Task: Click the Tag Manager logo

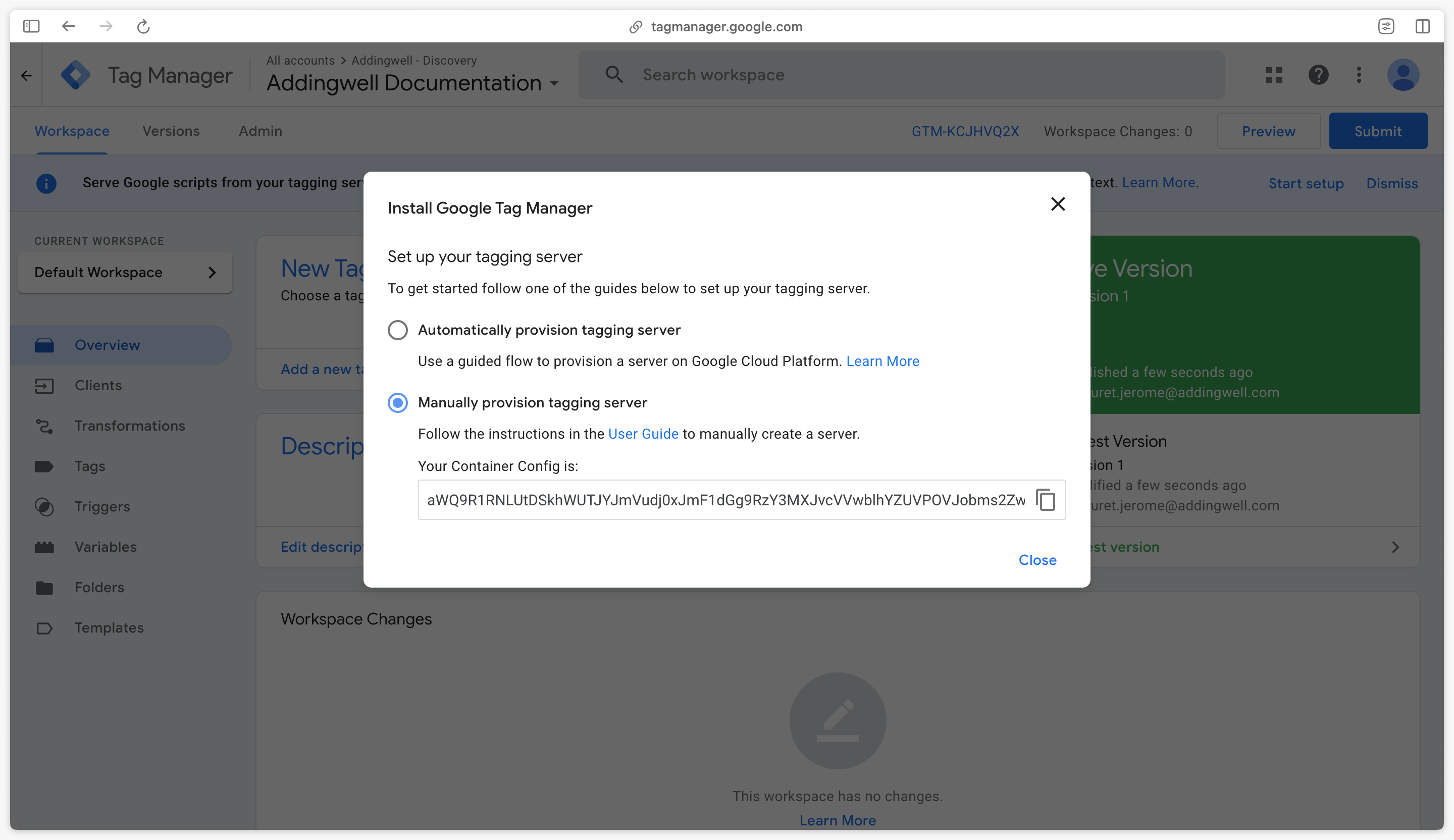Action: 76,75
